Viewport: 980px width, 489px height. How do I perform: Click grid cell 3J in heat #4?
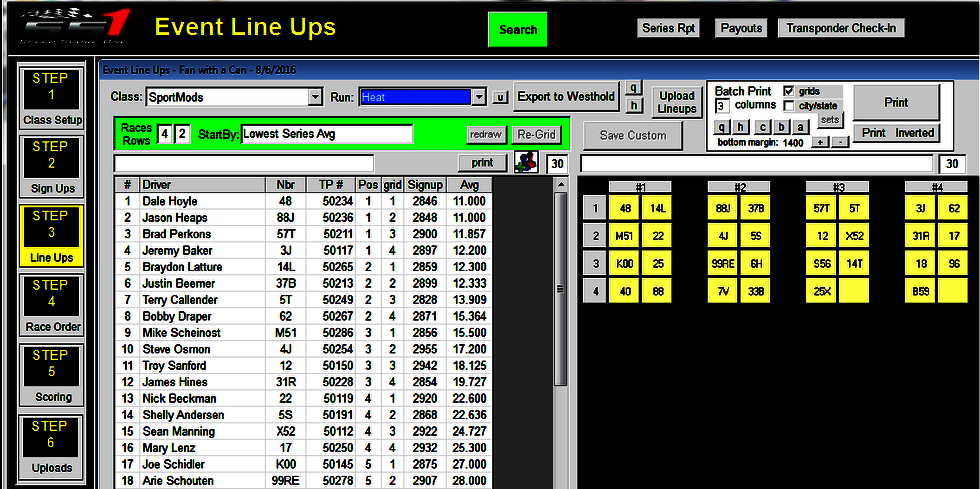921,208
